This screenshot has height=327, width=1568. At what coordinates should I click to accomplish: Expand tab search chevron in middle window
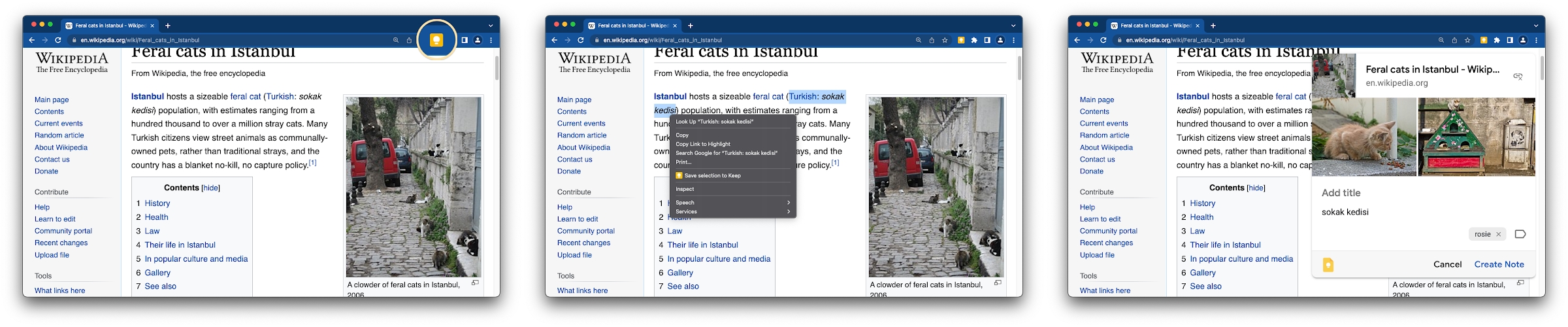pyautogui.click(x=1013, y=26)
